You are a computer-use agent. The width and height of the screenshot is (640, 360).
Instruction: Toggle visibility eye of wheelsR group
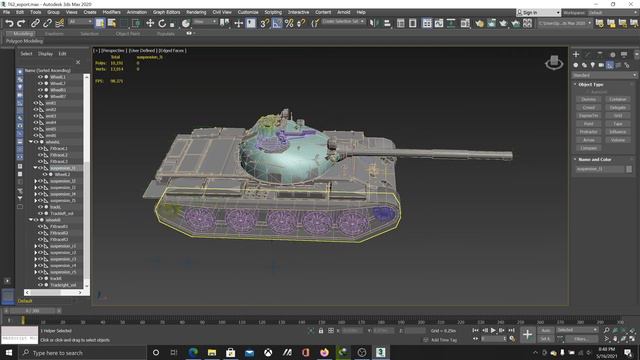(36, 220)
